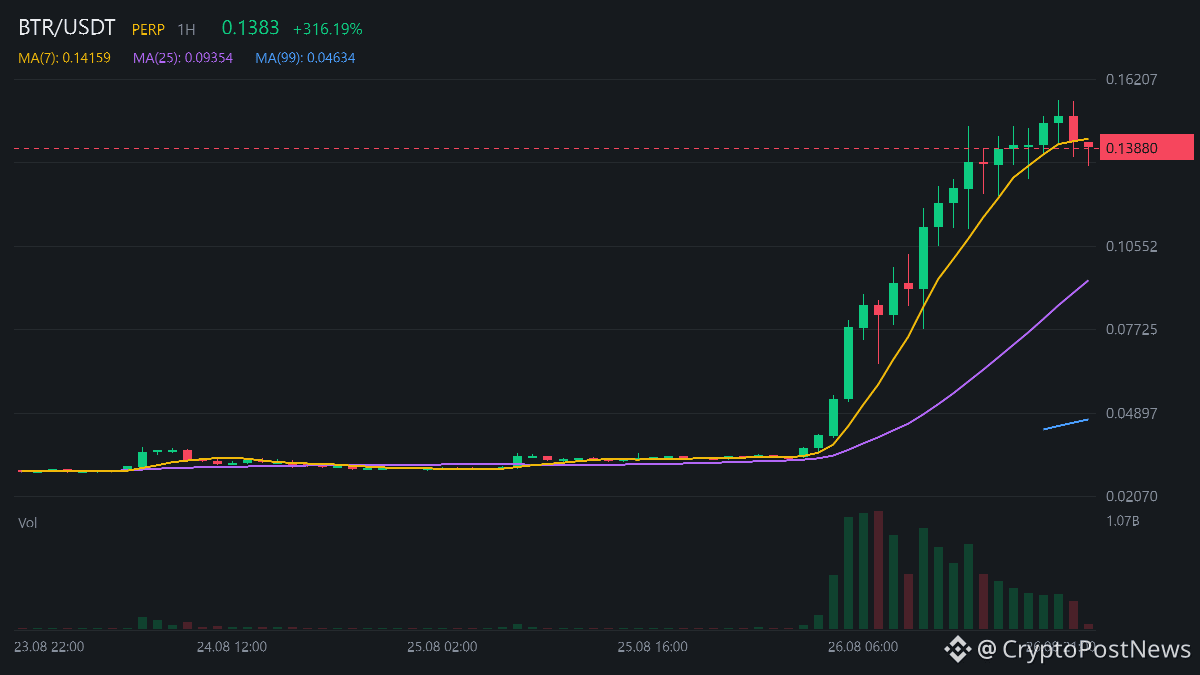Click the 25.08 02:00 time label
1200x675 pixels.
tap(442, 647)
